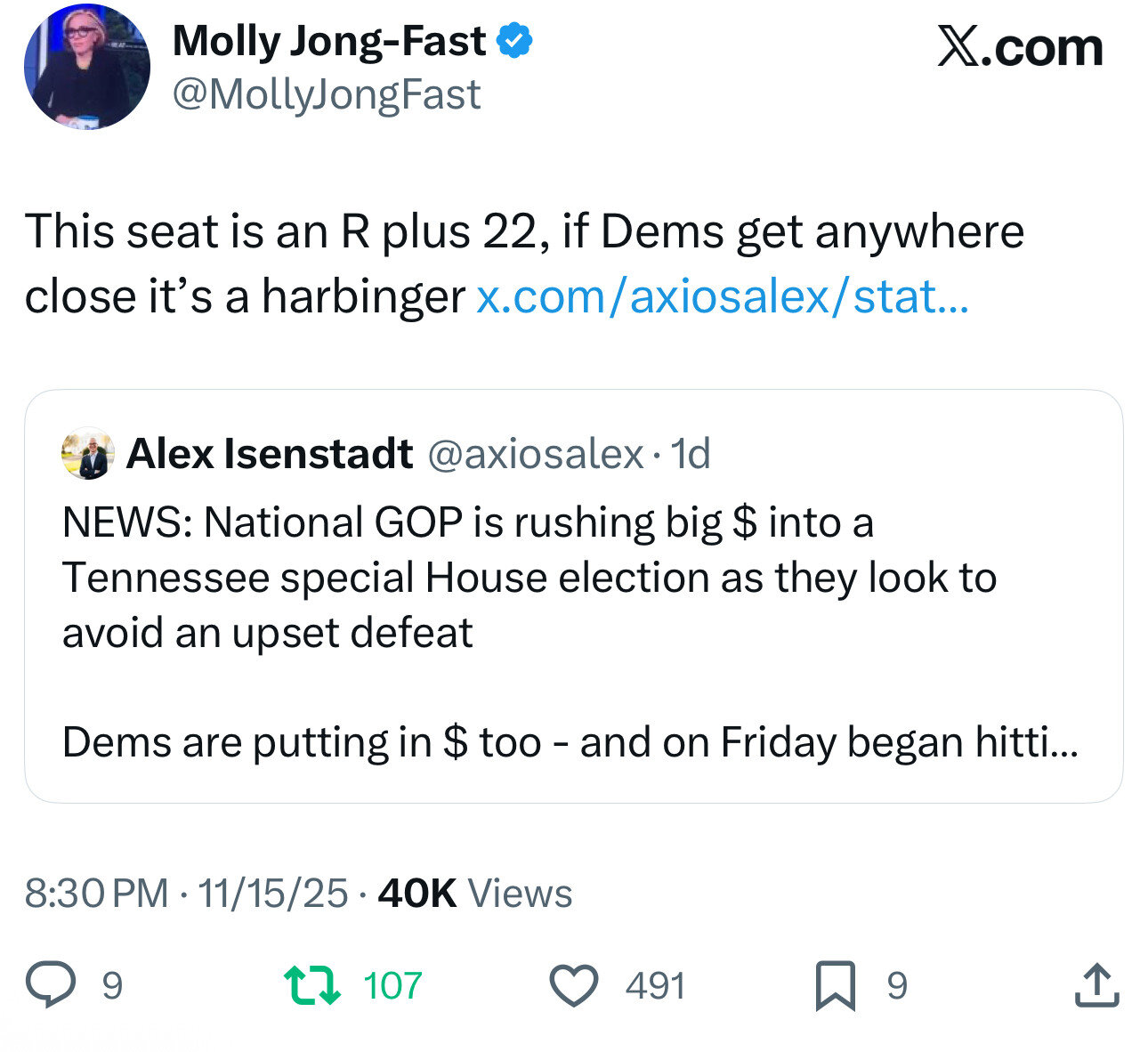The height and width of the screenshot is (1052, 1148).
Task: Toggle the green repost icon
Action: (311, 985)
